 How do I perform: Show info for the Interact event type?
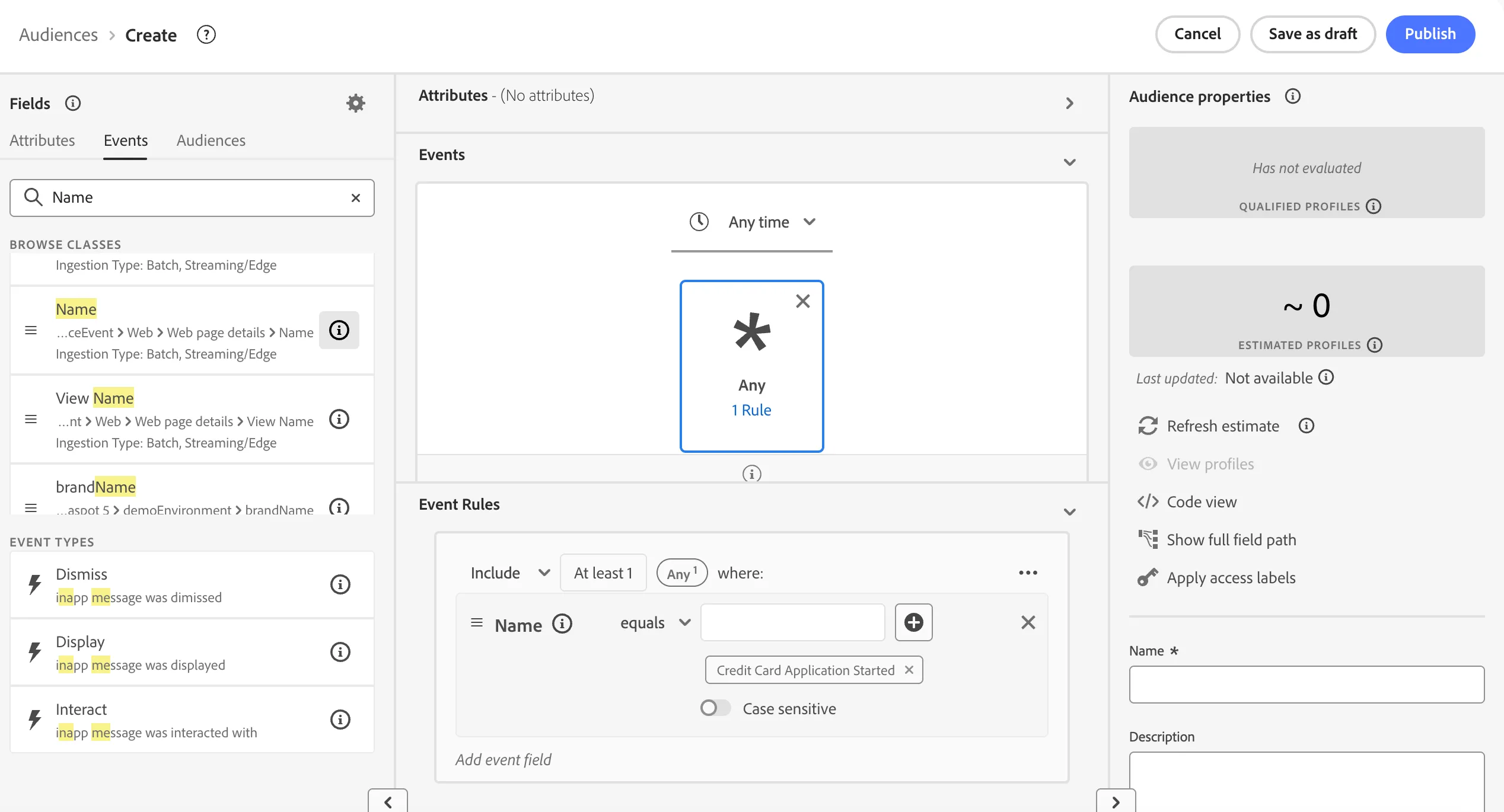pos(340,720)
